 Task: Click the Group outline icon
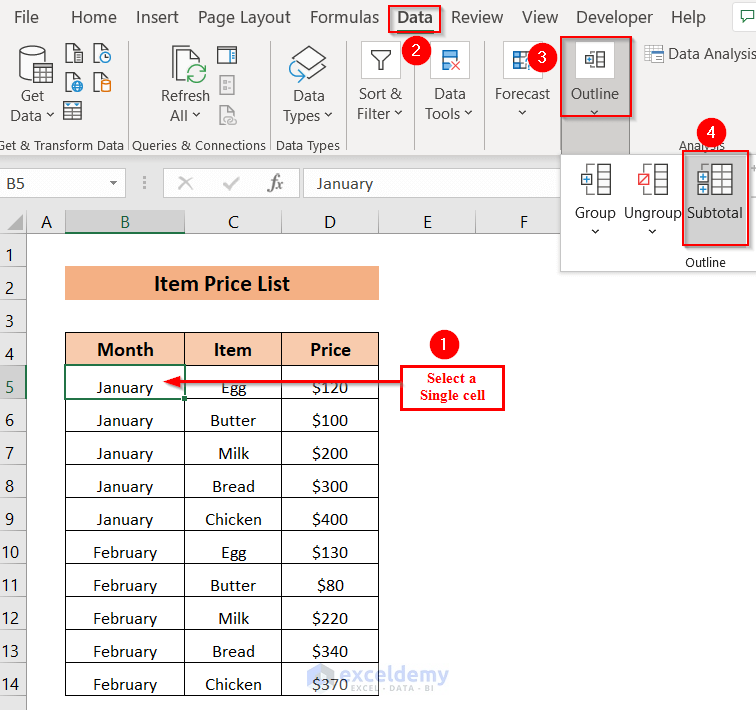[x=595, y=180]
